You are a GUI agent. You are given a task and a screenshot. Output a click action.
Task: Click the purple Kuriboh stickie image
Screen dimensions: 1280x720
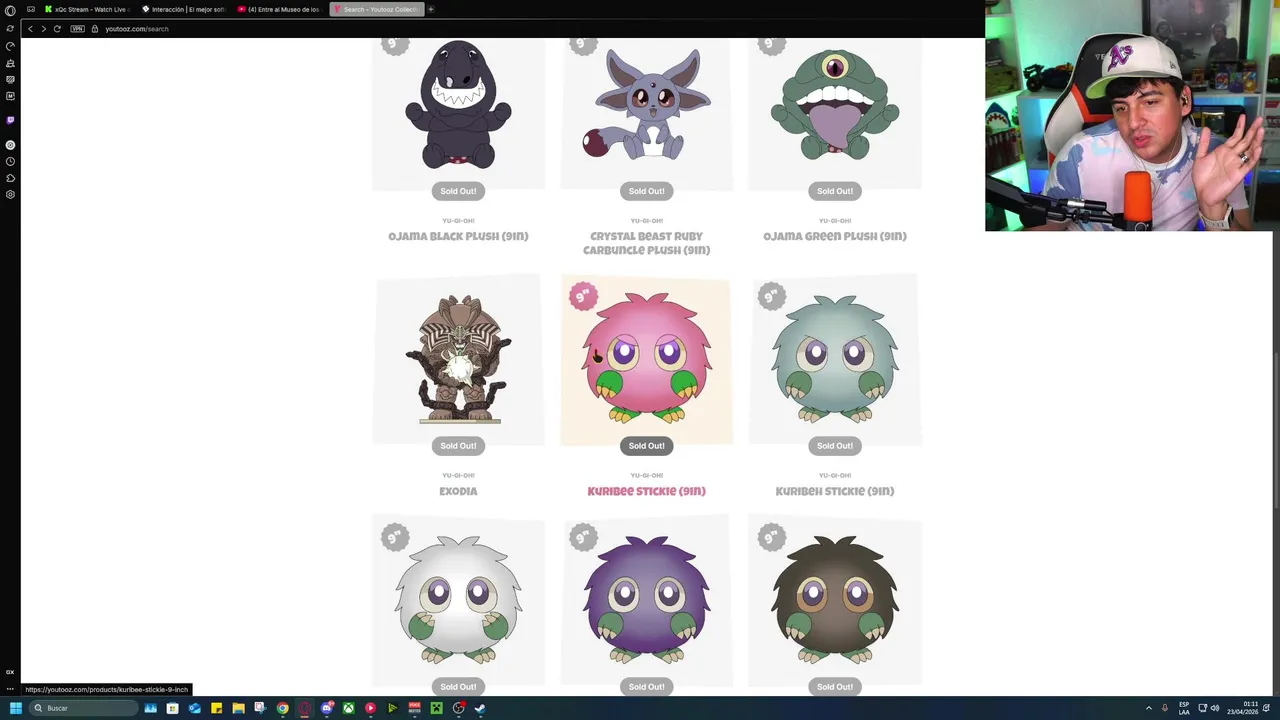tap(646, 600)
